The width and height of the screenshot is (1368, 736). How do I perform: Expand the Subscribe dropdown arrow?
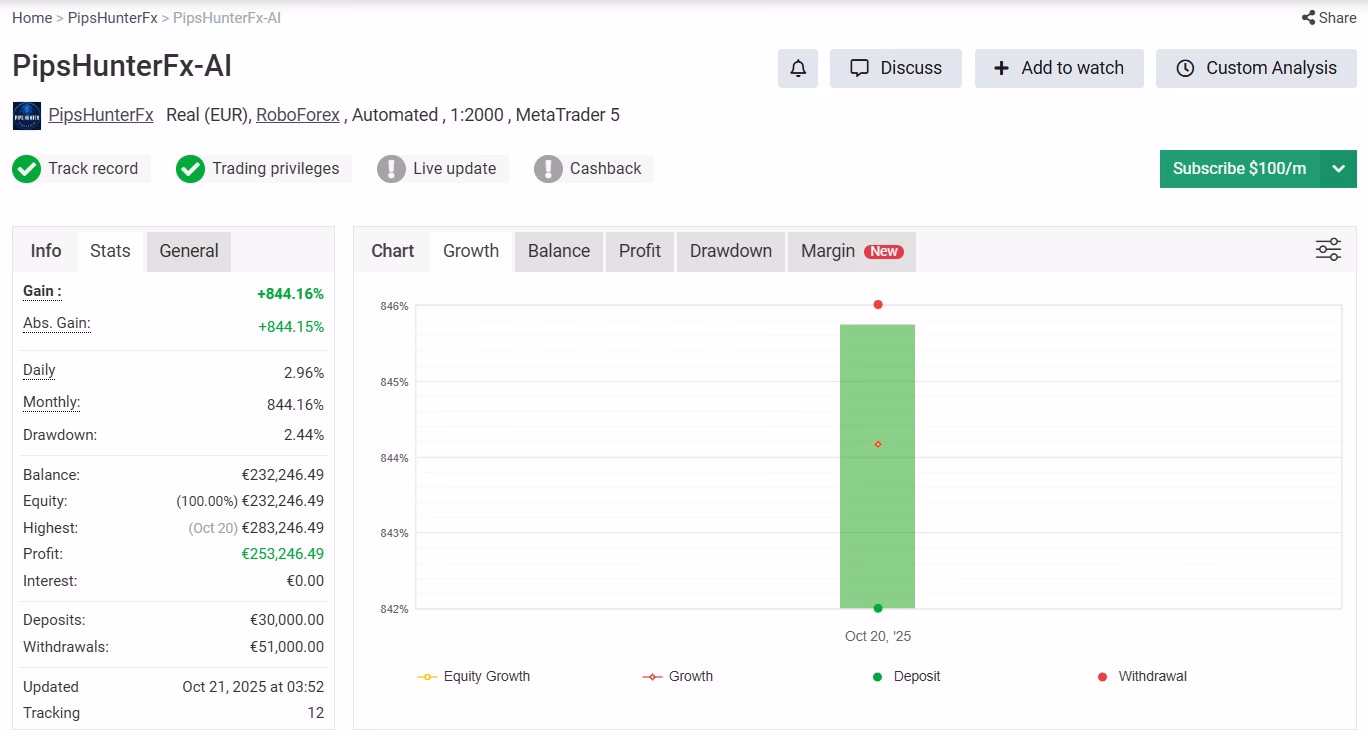tap(1339, 169)
